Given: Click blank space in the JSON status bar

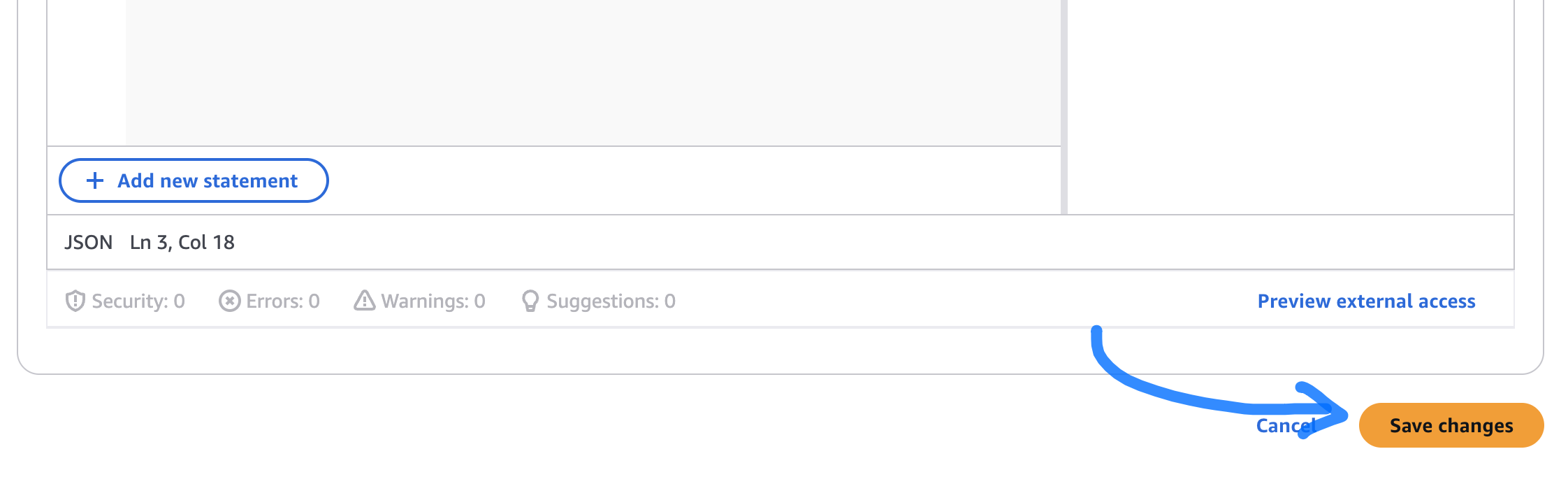Looking at the screenshot, I should (839, 243).
